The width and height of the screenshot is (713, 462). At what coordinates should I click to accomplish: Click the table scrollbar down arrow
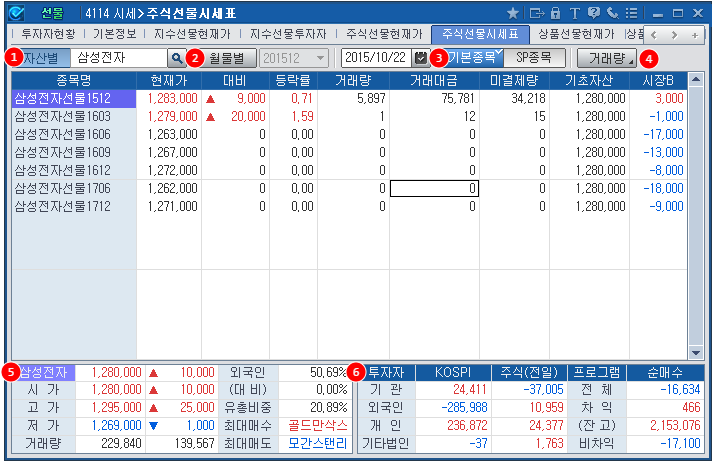696,352
